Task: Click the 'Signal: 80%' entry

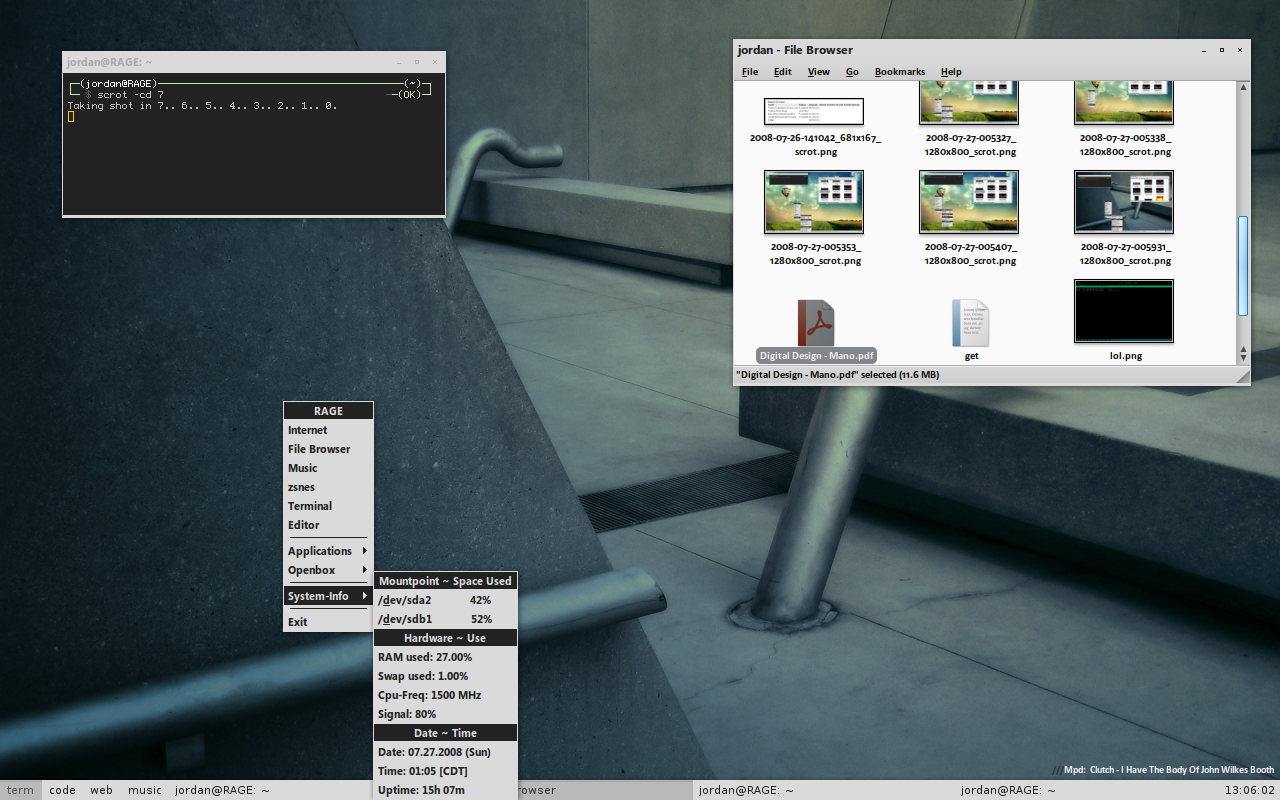Action: pyautogui.click(x=445, y=714)
